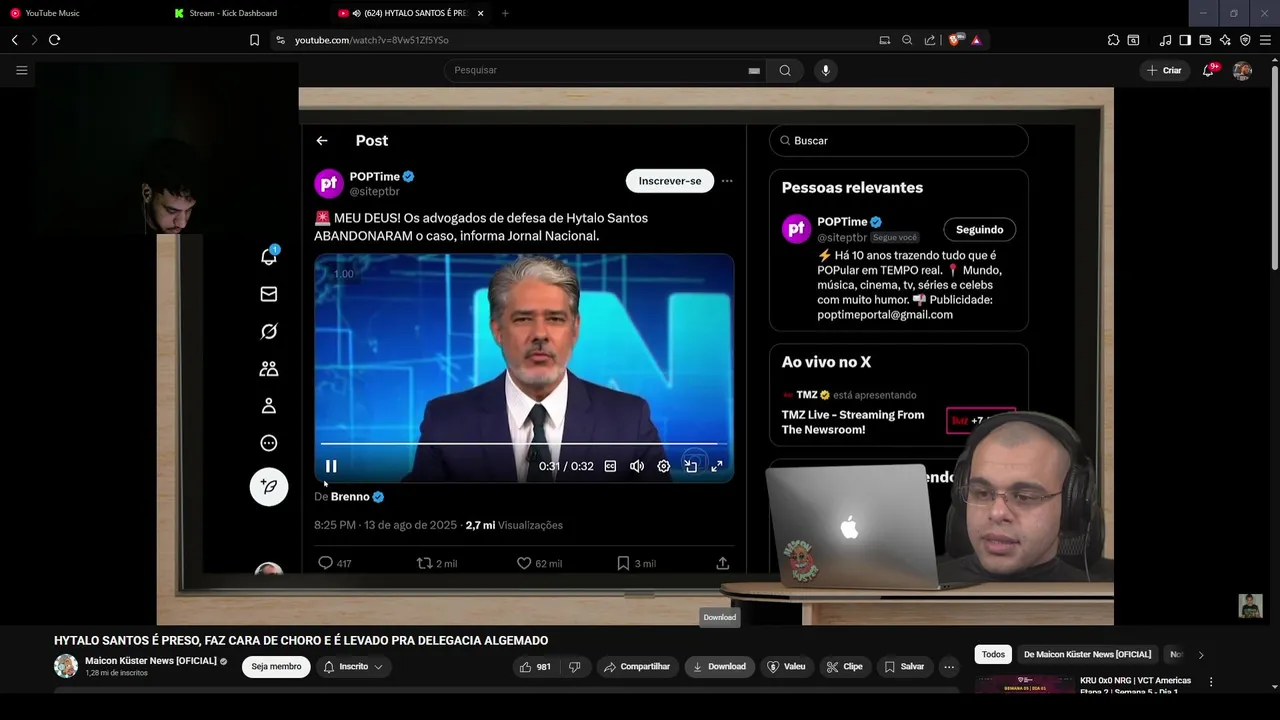Close the HYTALO SANTOS tab

coord(481,13)
